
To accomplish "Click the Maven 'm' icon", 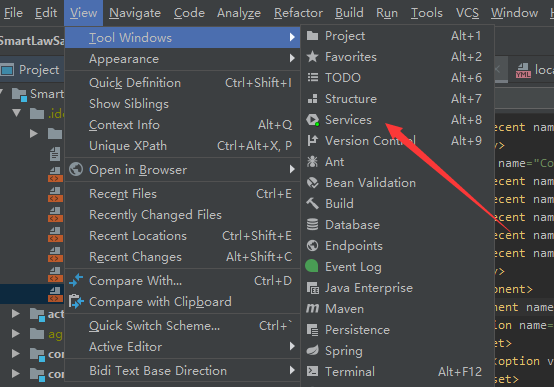I will (x=312, y=309).
